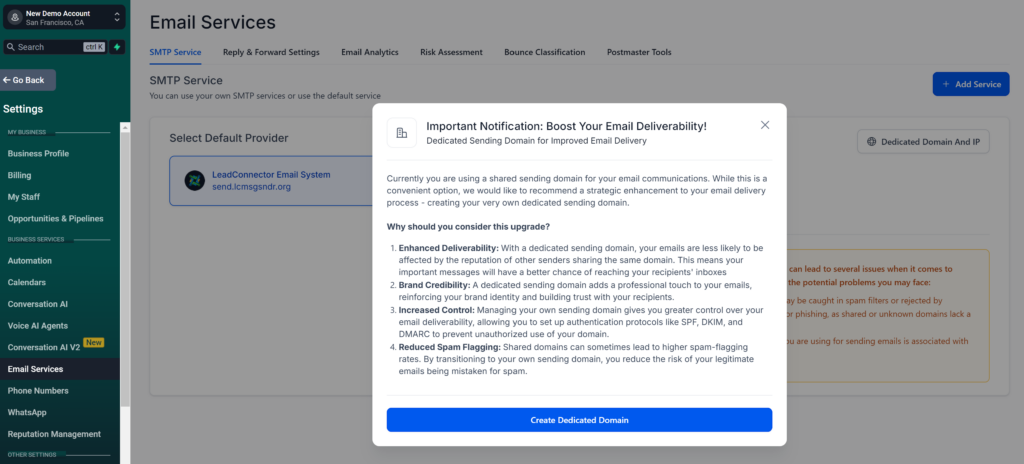1024x464 pixels.
Task: Open Reputation Management settings
Action: pyautogui.click(x=54, y=434)
